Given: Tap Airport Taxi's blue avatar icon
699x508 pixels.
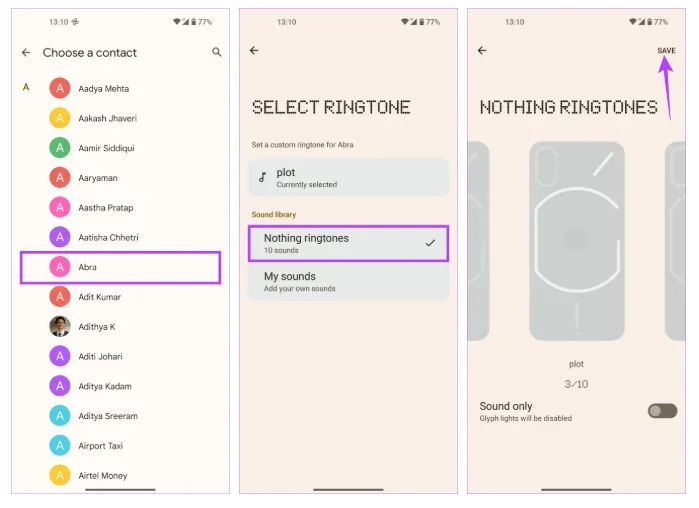Looking at the screenshot, I should pos(60,446).
